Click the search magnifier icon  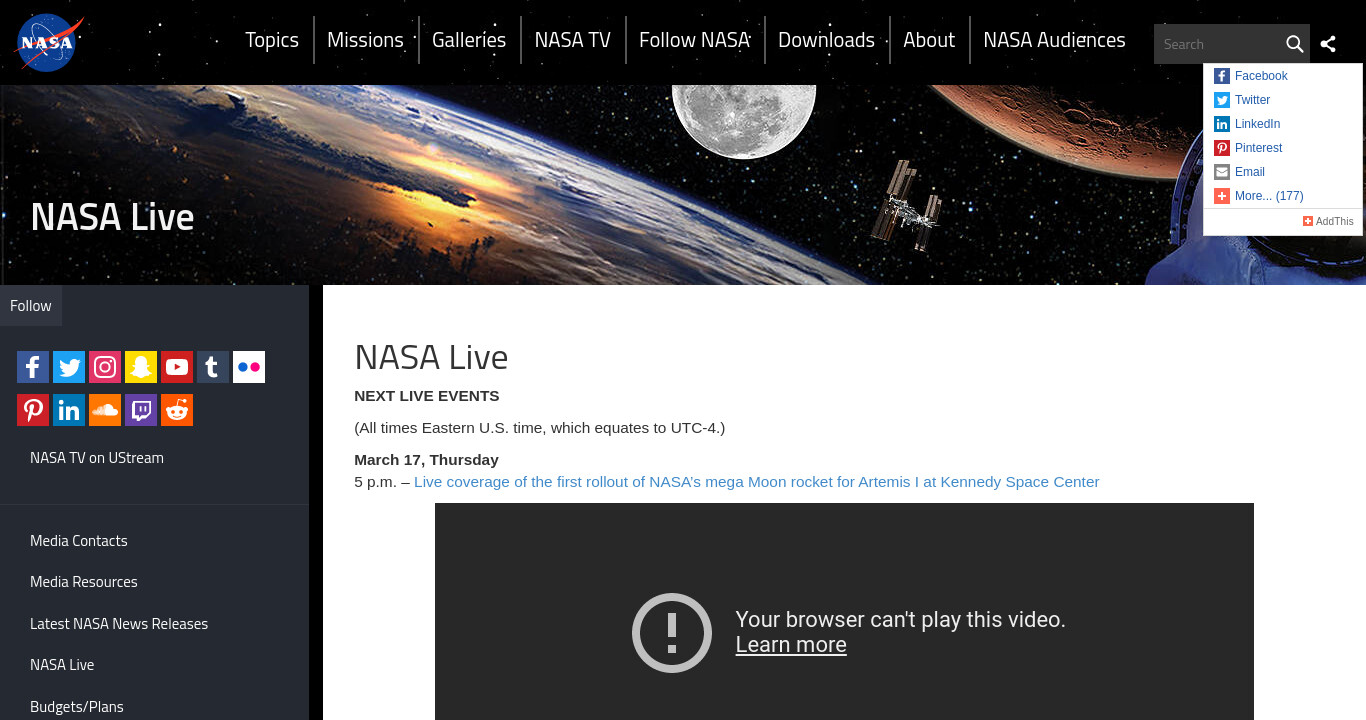click(1295, 44)
